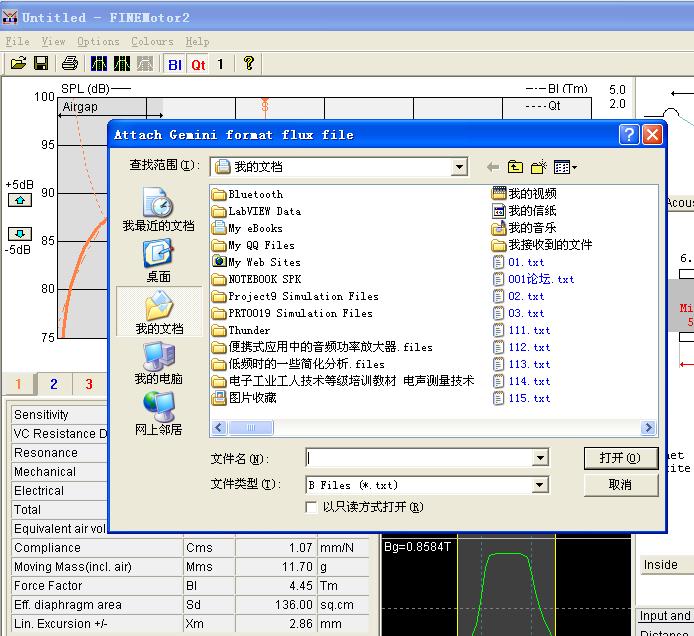Select My eBooks folder
Screen dimensions: 694x636
[247, 228]
